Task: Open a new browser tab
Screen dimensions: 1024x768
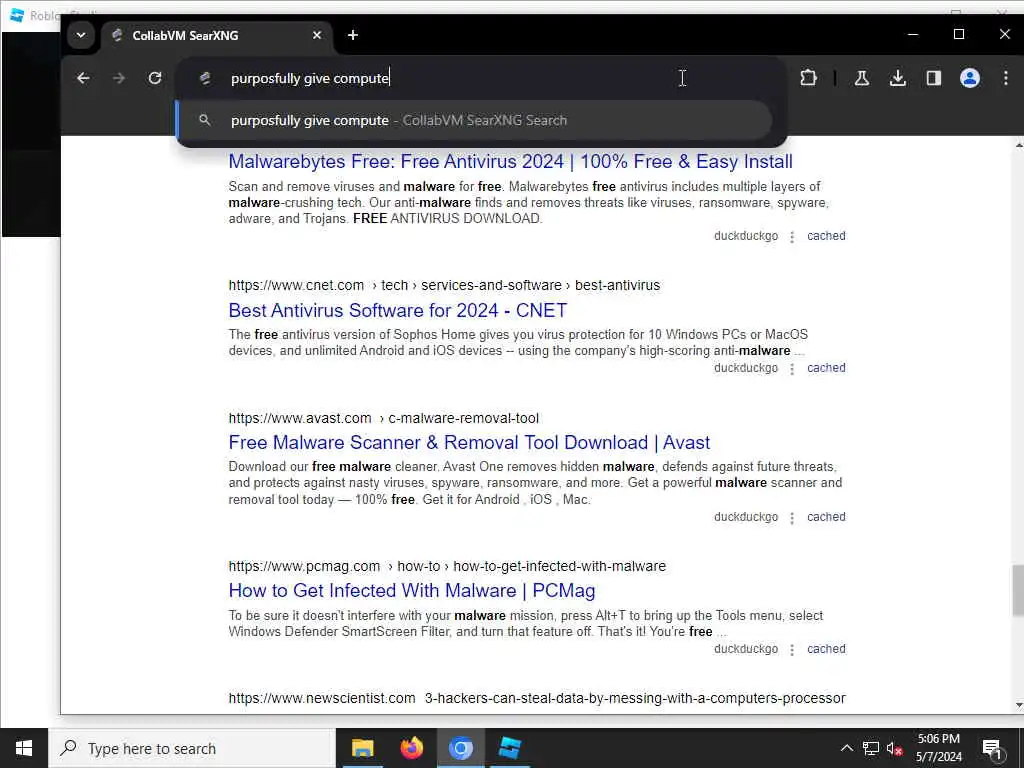Action: [x=353, y=35]
